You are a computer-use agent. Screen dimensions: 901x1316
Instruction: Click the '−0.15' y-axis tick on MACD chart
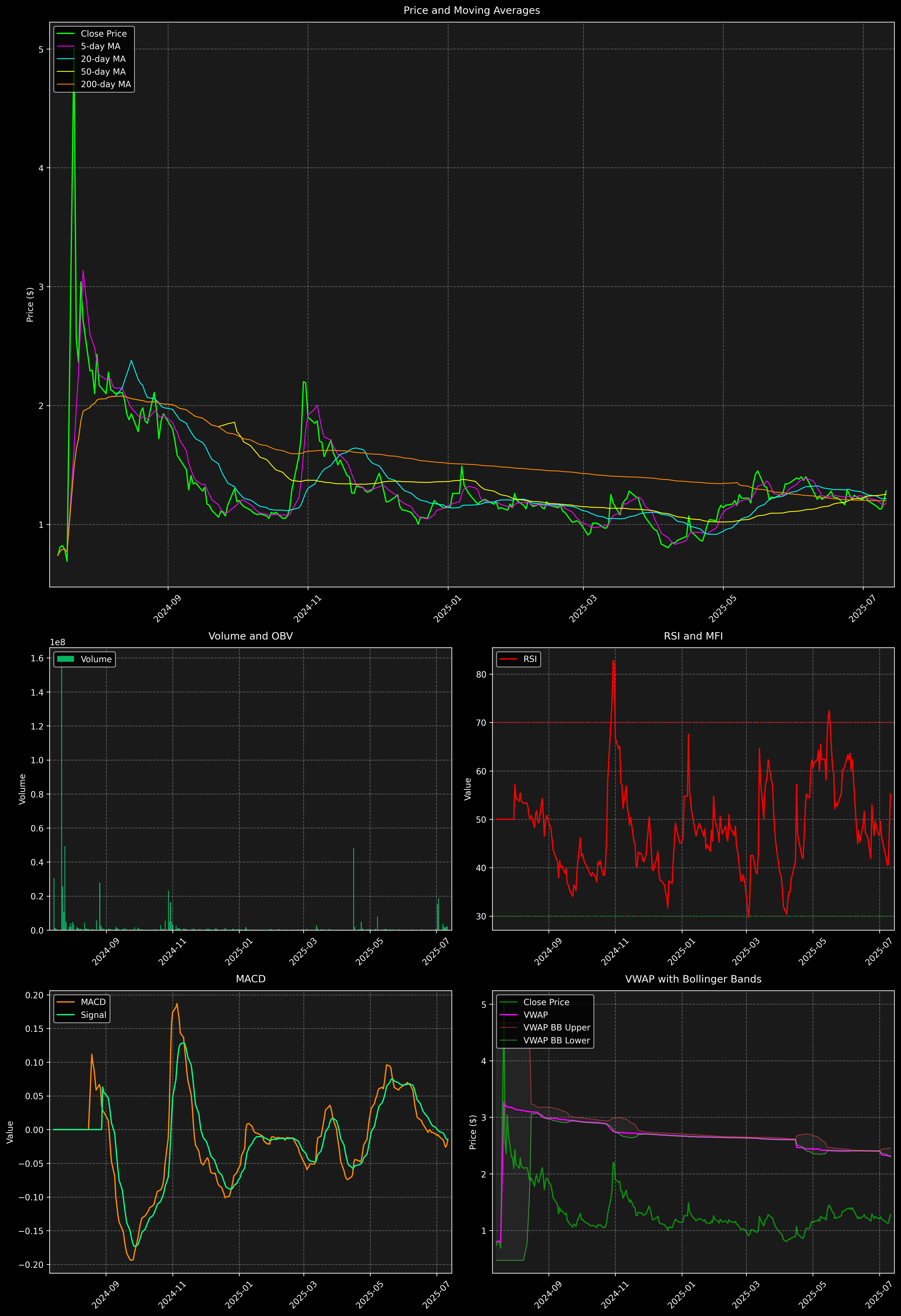(31, 1231)
